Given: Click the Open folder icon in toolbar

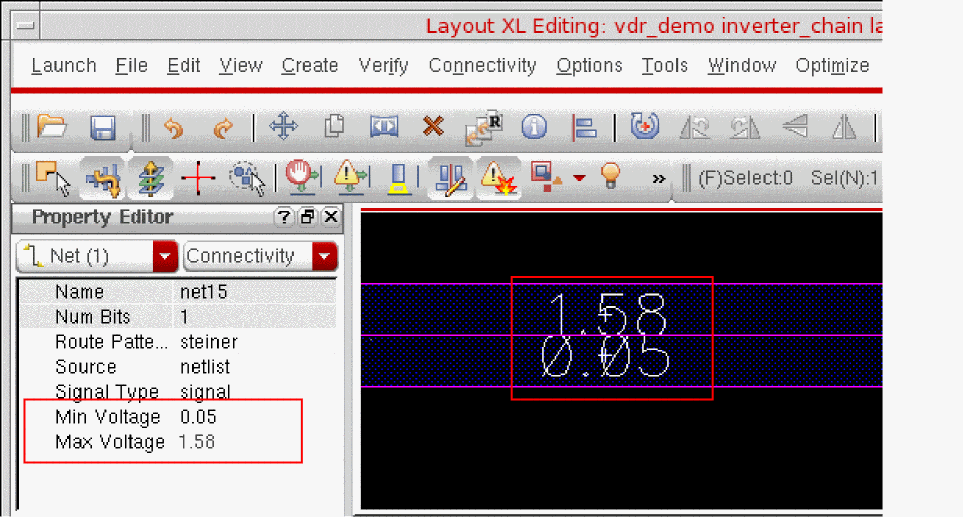Looking at the screenshot, I should point(52,127).
